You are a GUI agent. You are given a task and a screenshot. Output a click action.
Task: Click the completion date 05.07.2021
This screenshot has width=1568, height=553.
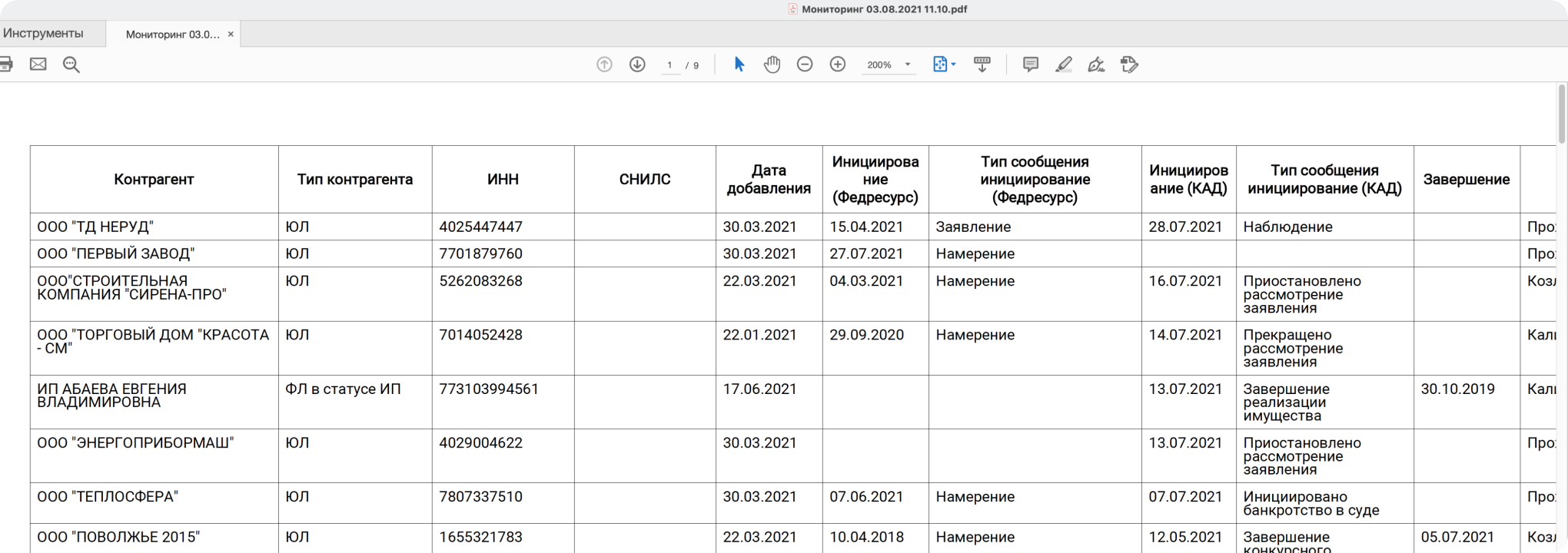1457,537
